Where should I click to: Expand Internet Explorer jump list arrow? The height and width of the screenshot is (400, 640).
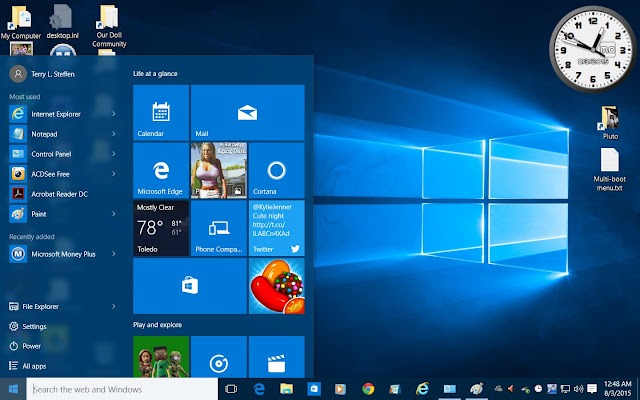tap(114, 114)
